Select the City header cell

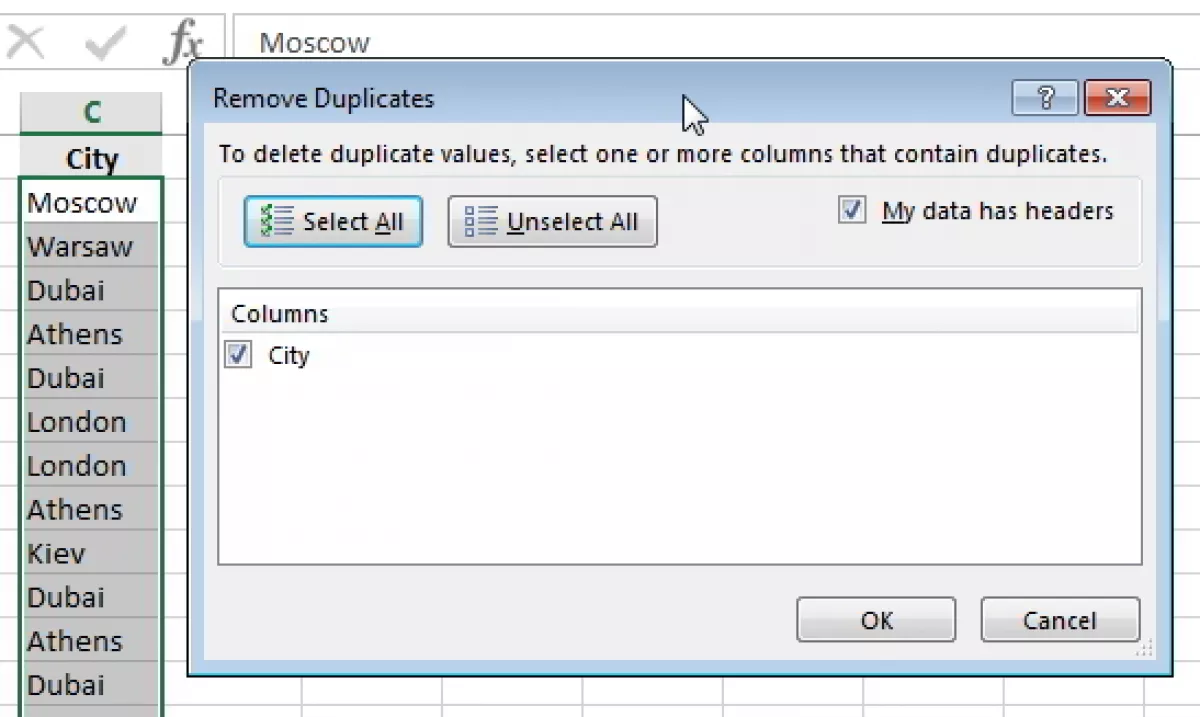tap(91, 158)
